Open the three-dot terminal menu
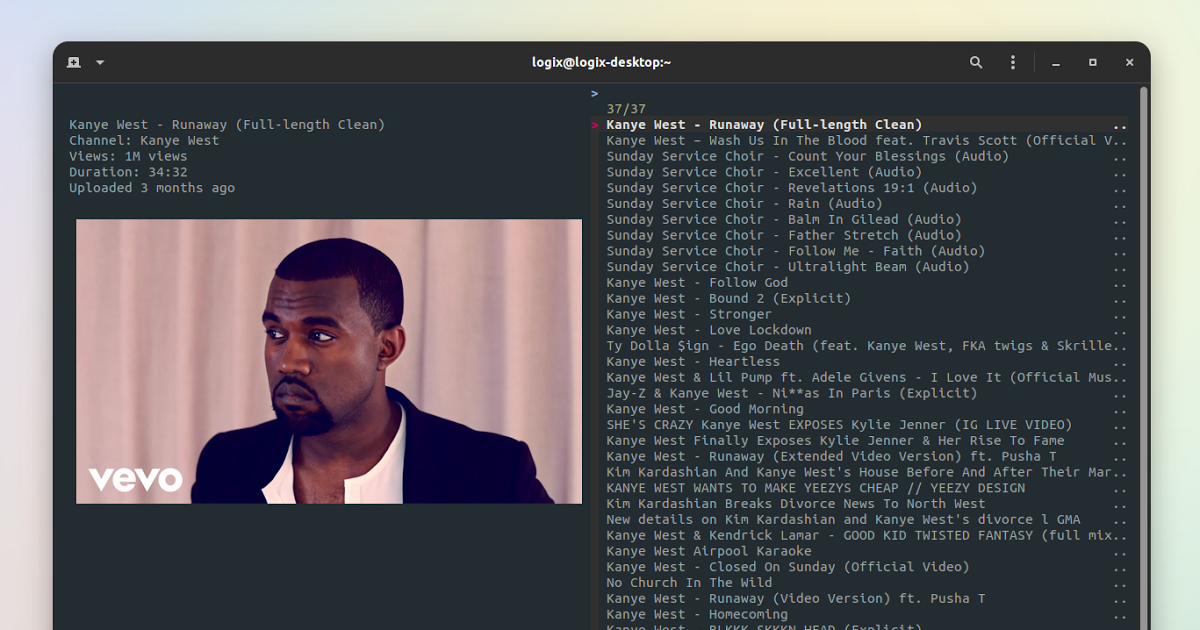The width and height of the screenshot is (1200, 630). [x=1013, y=62]
